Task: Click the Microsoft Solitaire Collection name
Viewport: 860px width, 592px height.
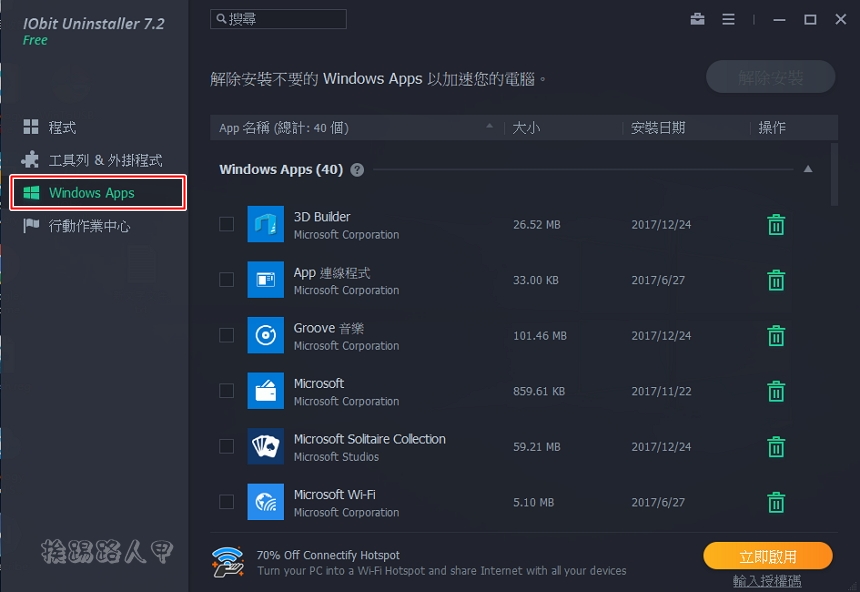Action: (x=370, y=439)
